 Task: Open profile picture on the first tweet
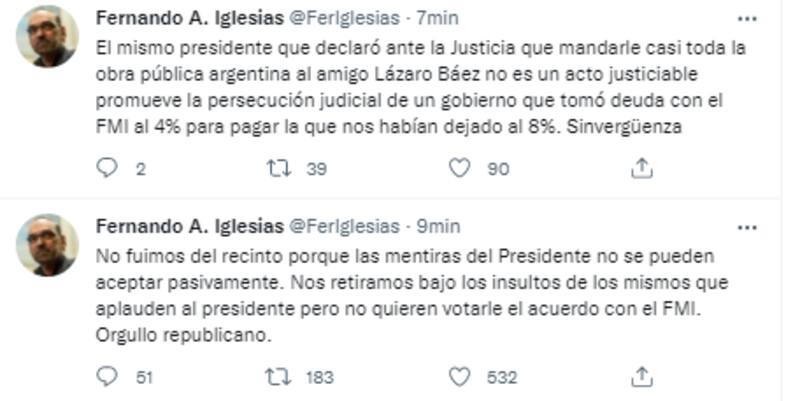pyautogui.click(x=47, y=37)
